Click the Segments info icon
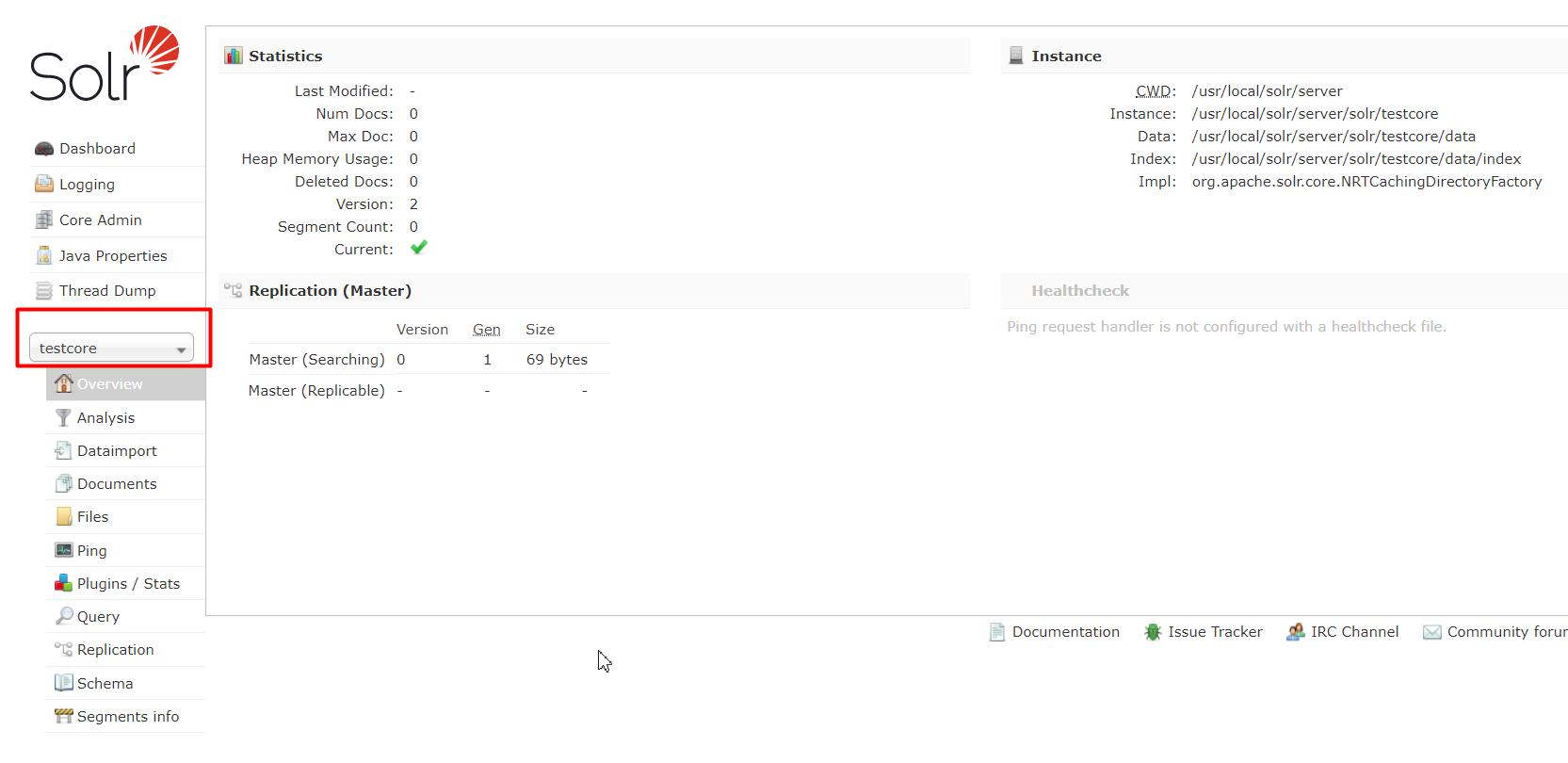 [x=63, y=716]
